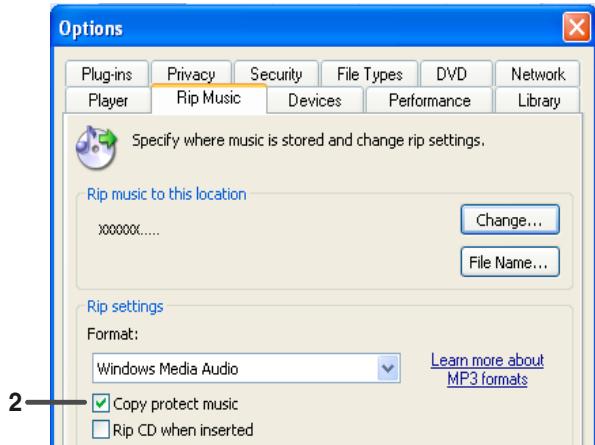Select the Rip Music tab

tap(209, 98)
